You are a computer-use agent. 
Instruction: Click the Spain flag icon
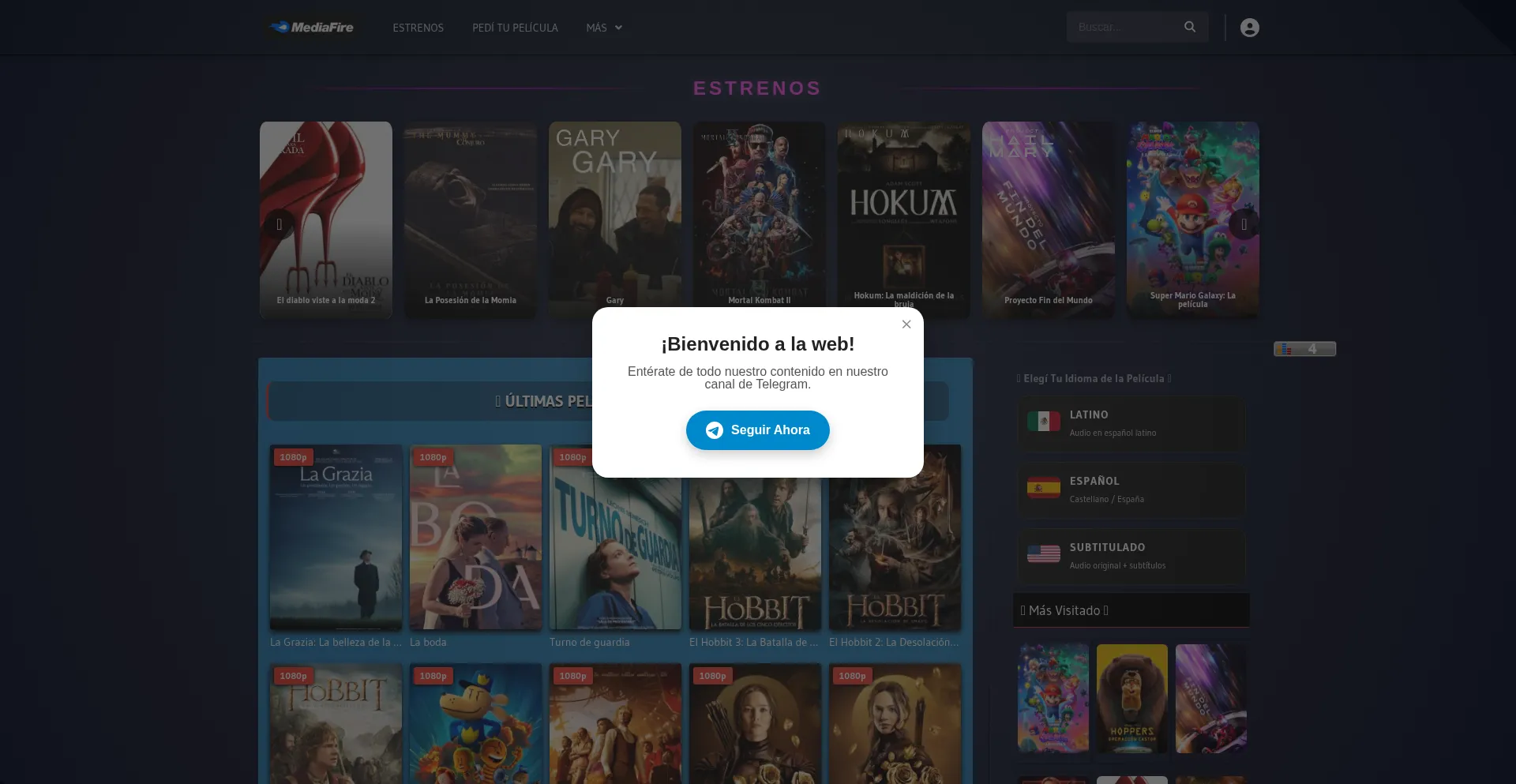[x=1043, y=488]
